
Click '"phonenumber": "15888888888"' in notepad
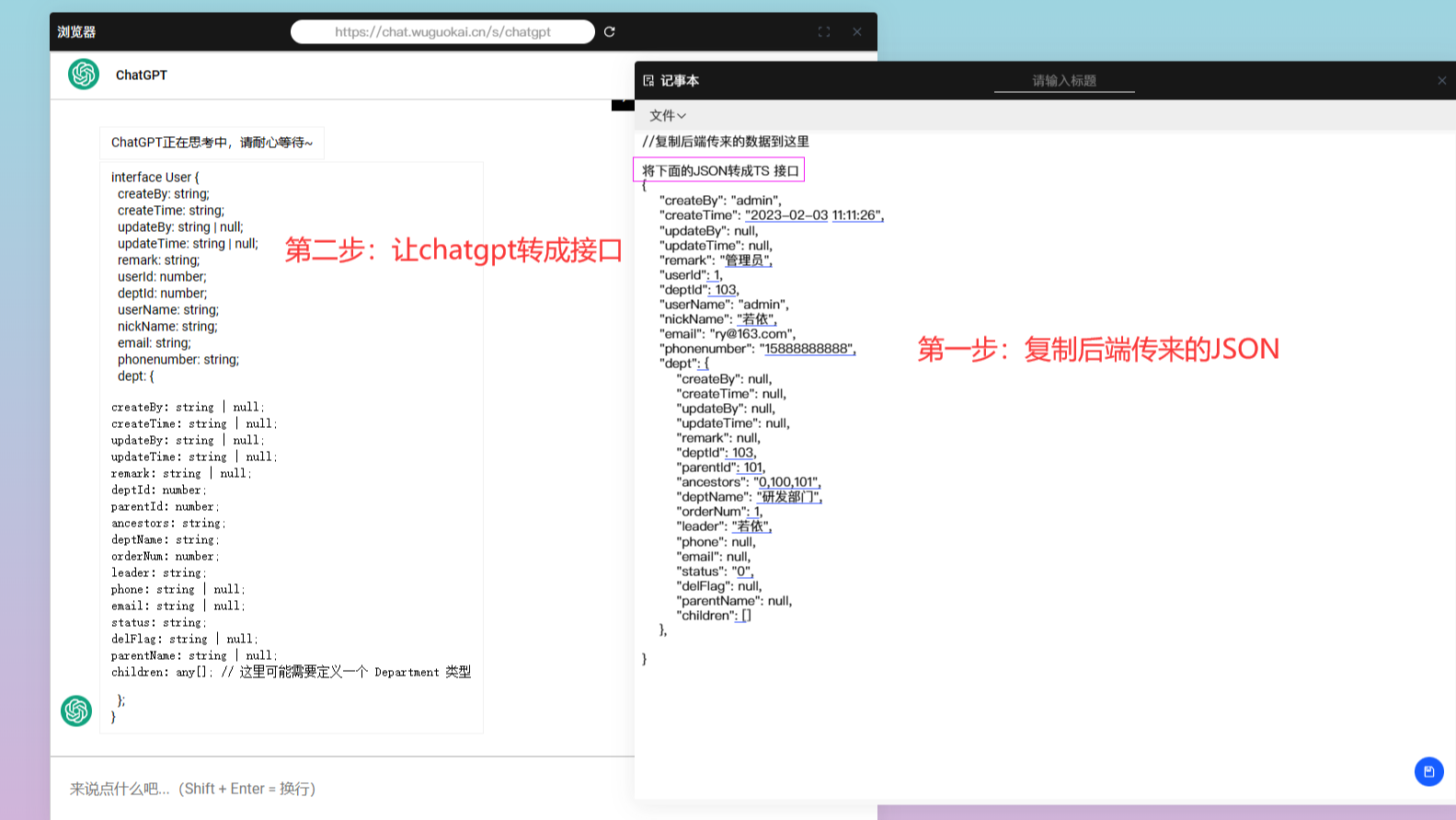[x=758, y=348]
